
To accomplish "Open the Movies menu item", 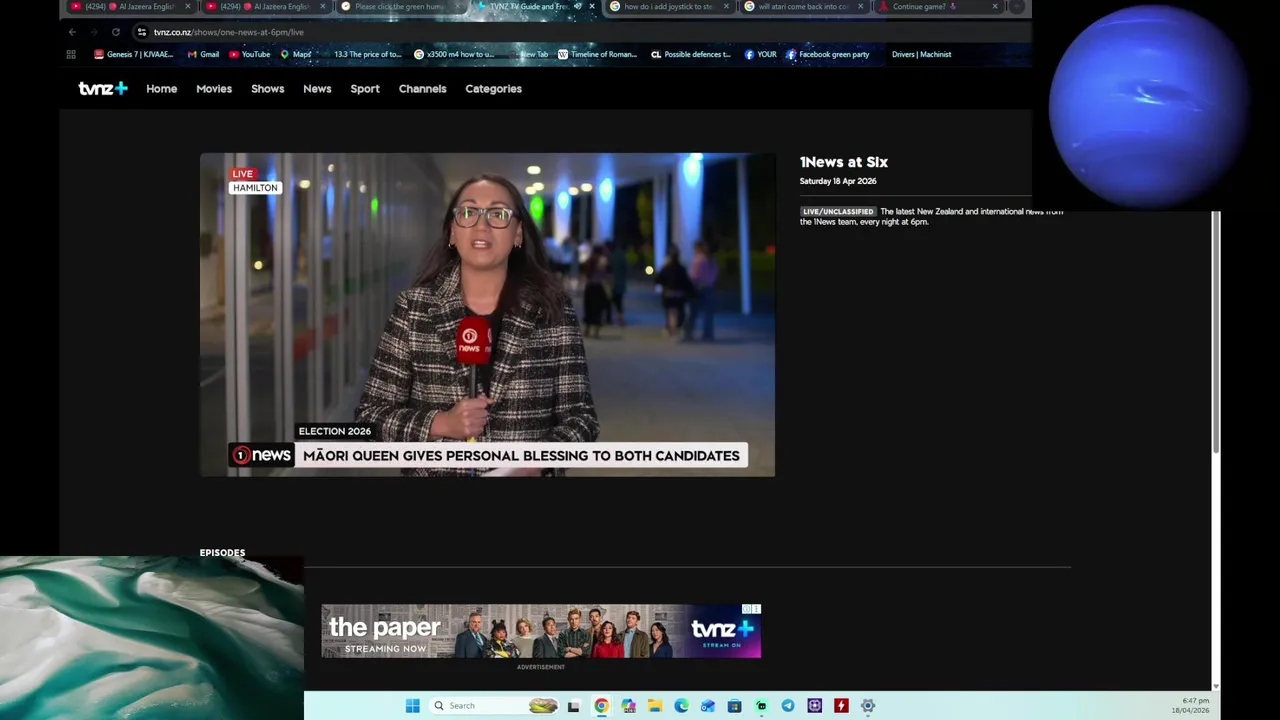I will 214,89.
